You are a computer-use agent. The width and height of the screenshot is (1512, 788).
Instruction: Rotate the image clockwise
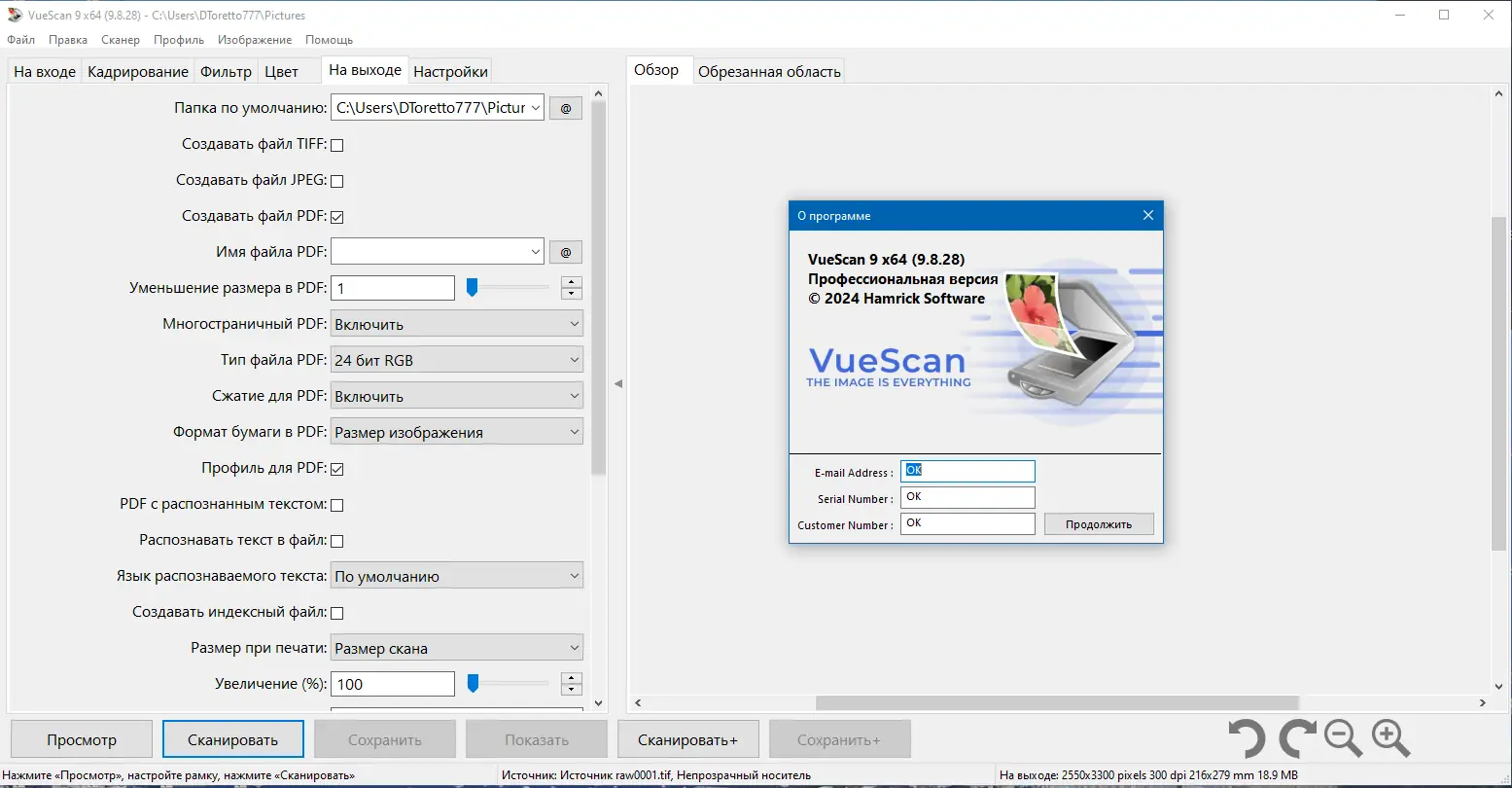tap(1296, 738)
